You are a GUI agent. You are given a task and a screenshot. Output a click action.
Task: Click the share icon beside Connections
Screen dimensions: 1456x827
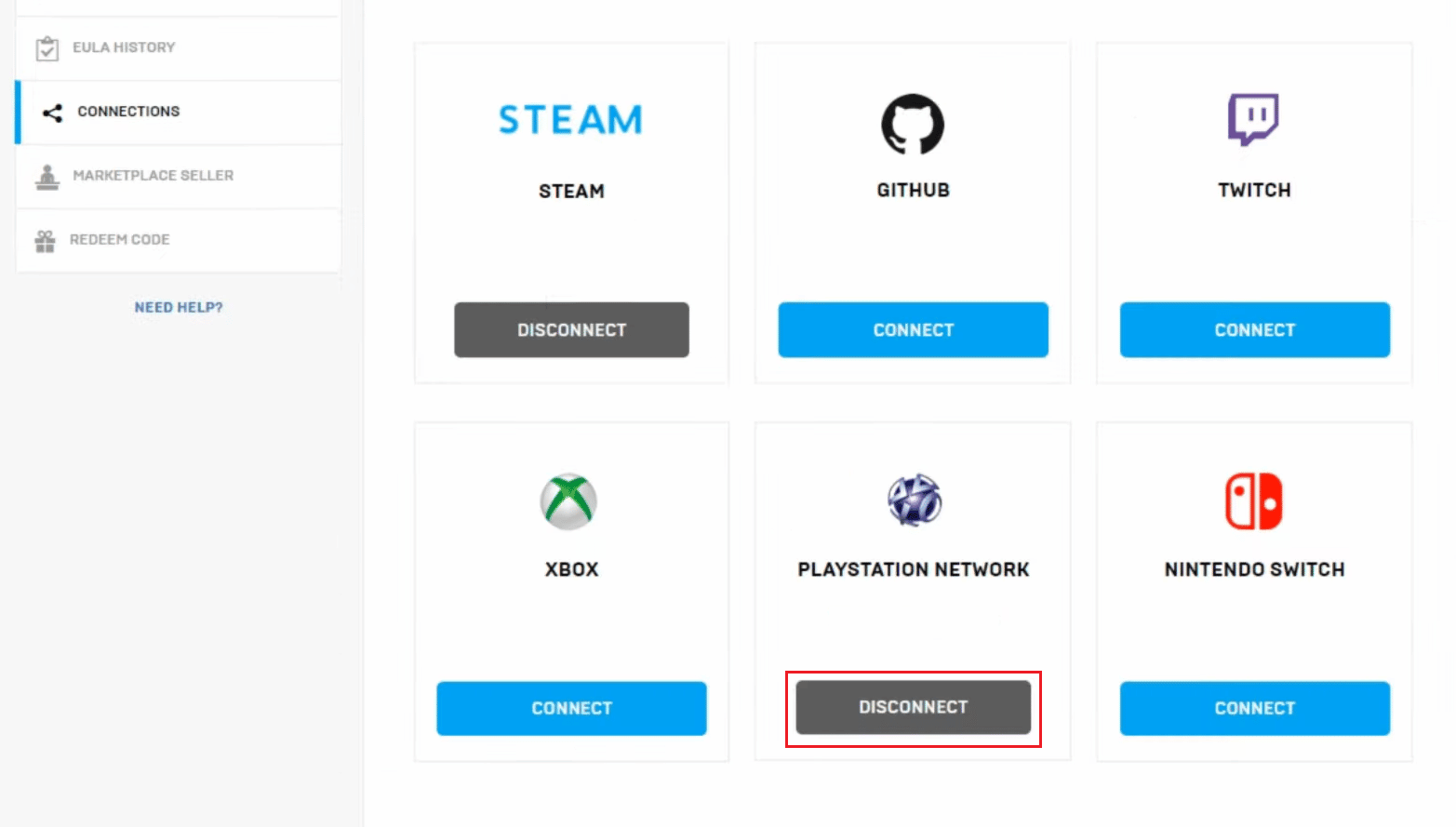tap(50, 112)
